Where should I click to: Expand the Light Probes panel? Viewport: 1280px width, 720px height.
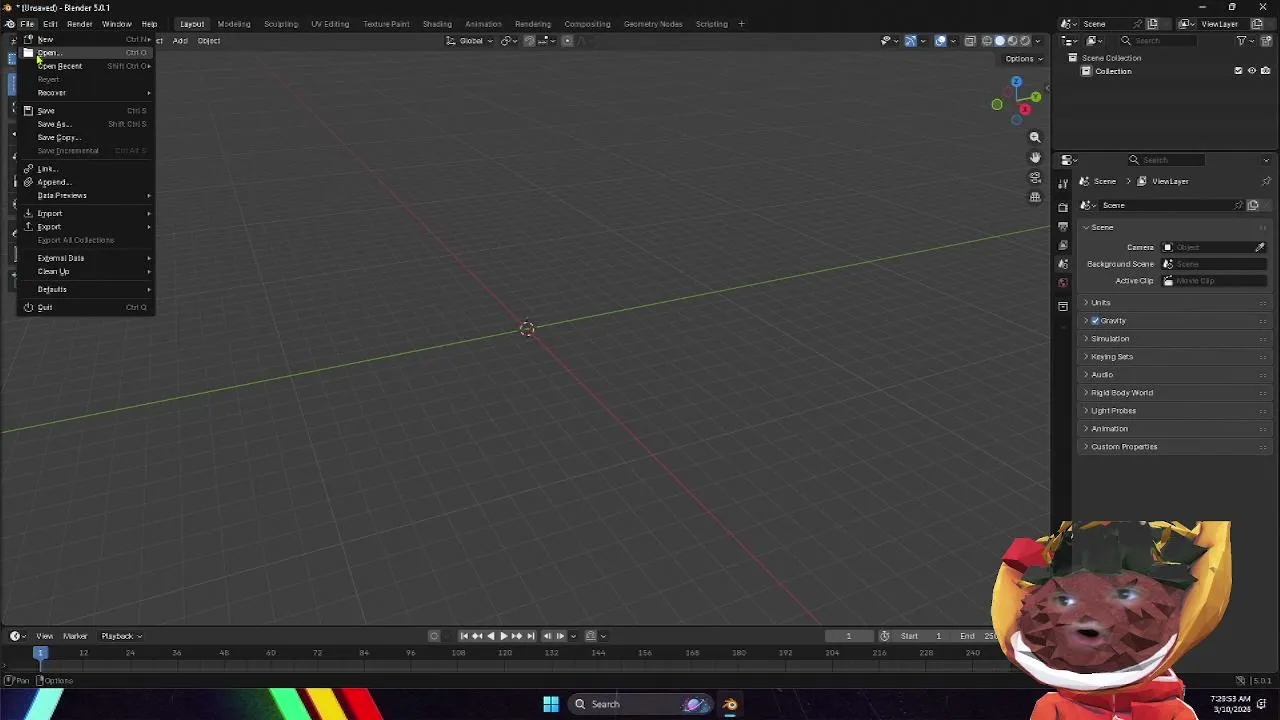click(1173, 411)
